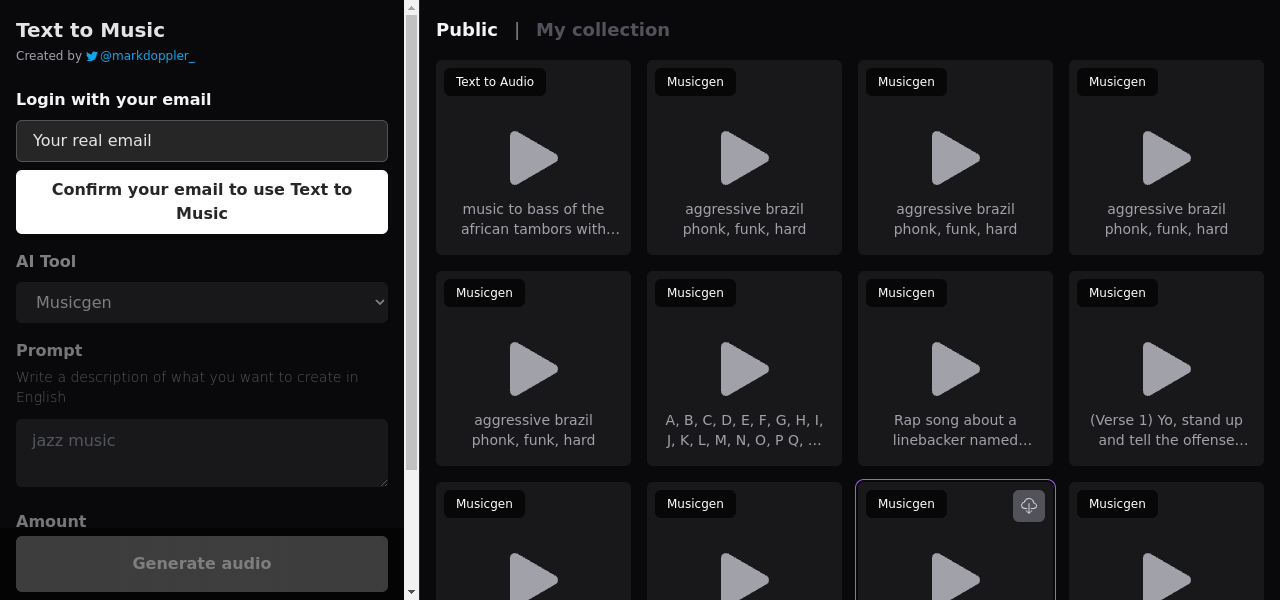Play the first-row last-column aggressive brazil phonk track

pos(1166,158)
